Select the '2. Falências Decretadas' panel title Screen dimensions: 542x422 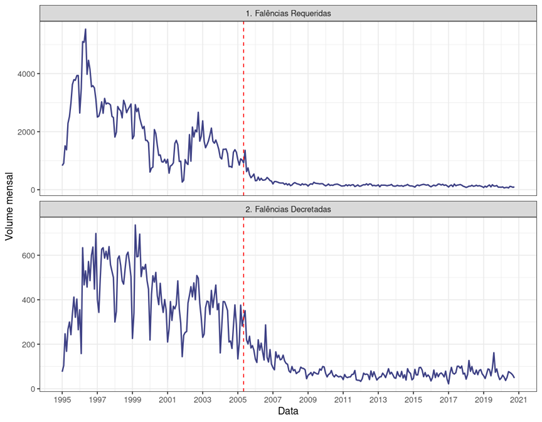point(288,209)
